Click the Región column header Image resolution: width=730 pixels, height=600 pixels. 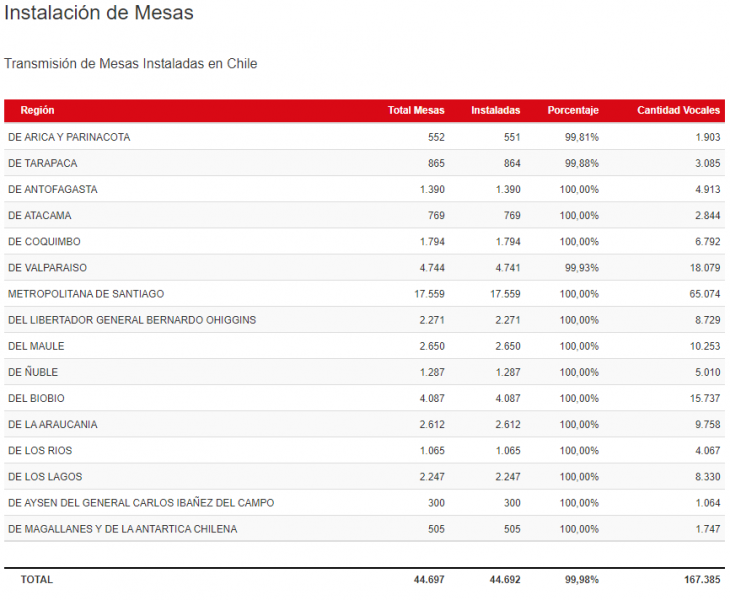point(37,110)
